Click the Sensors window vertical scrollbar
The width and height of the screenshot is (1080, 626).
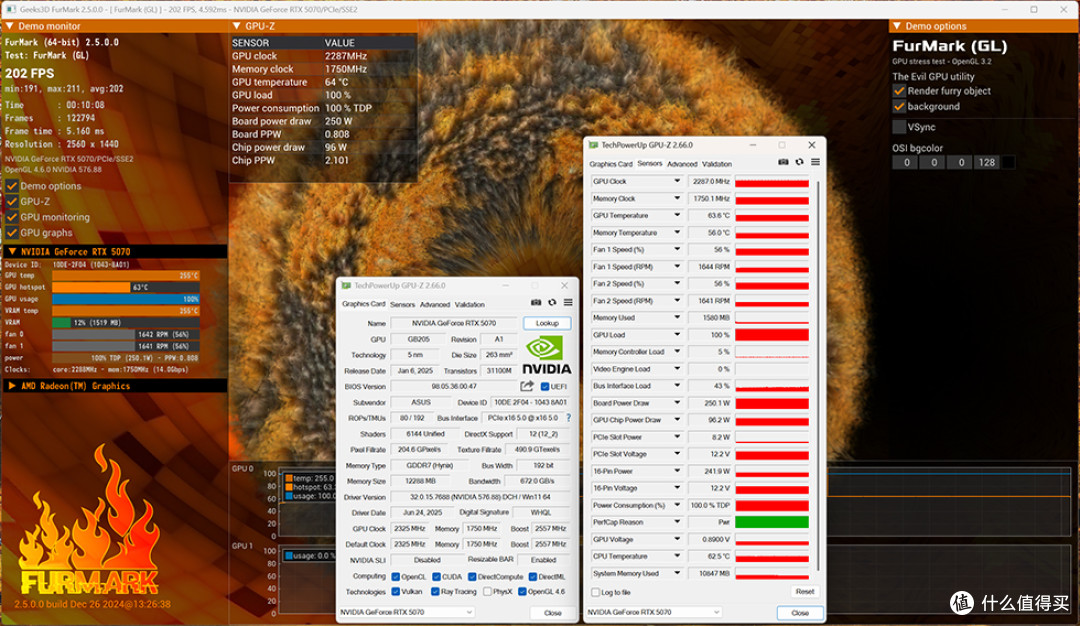818,375
